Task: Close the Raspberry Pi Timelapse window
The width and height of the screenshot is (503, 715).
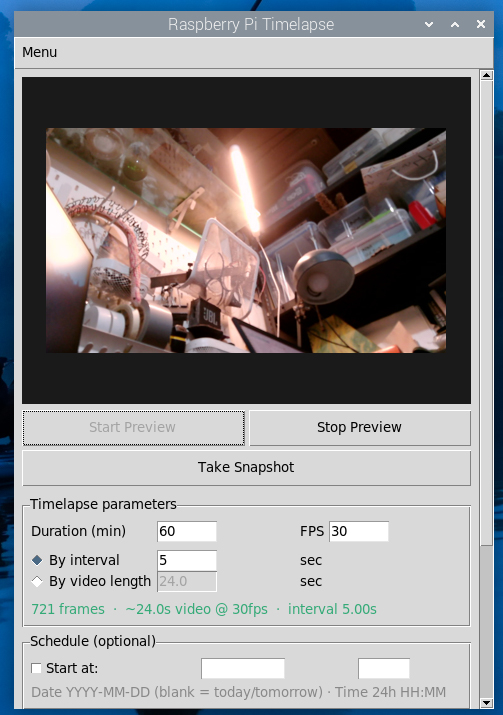Action: coord(481,24)
